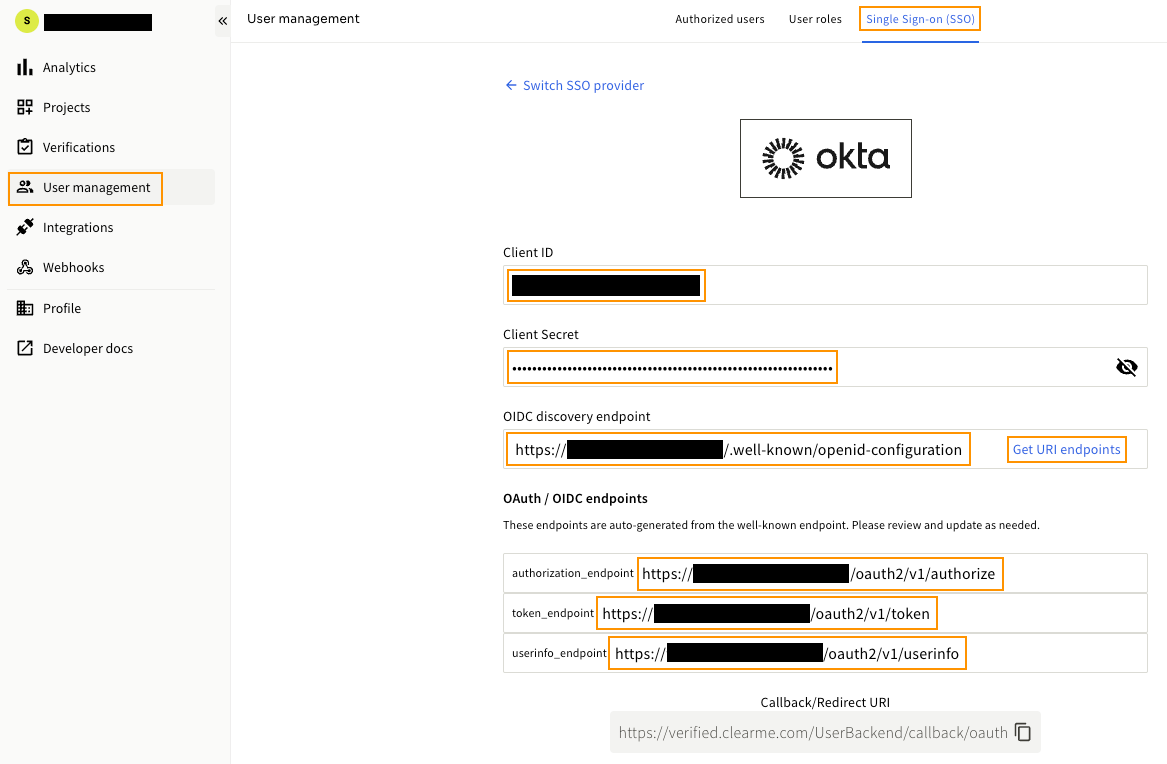
Task: Click the Verifications clipboard icon
Action: coord(25,147)
